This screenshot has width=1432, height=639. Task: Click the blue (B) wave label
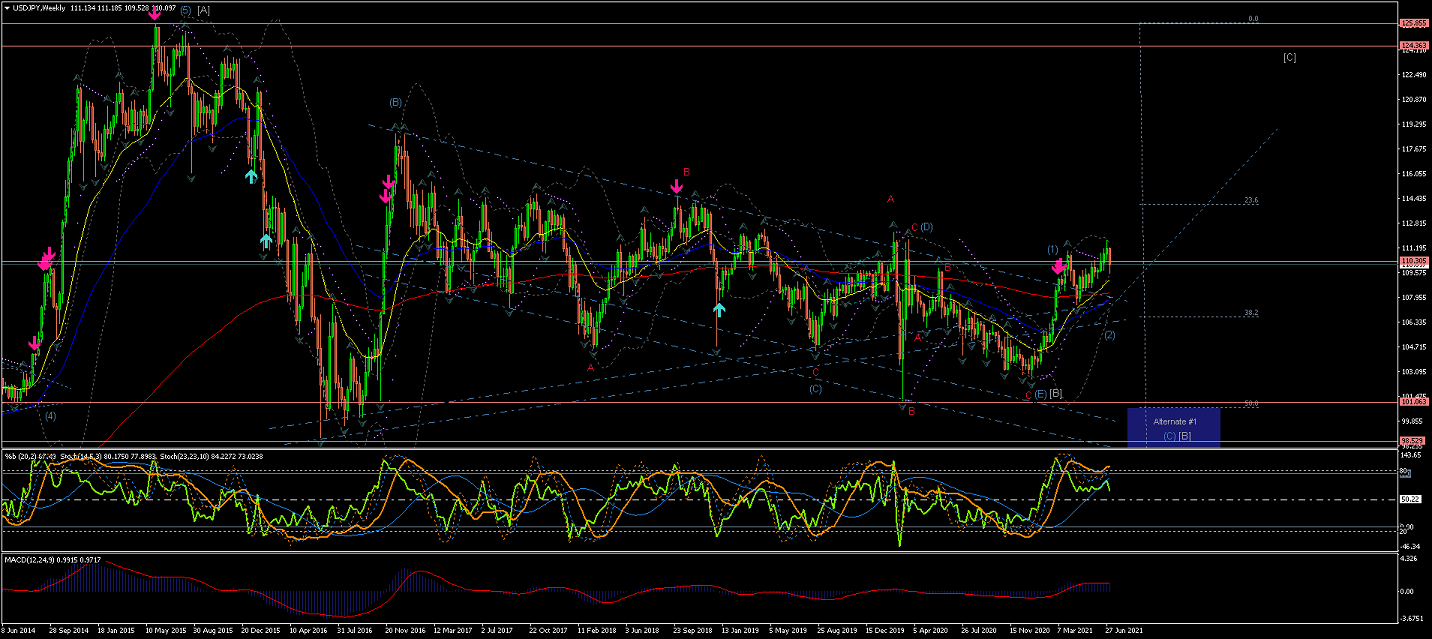click(396, 102)
